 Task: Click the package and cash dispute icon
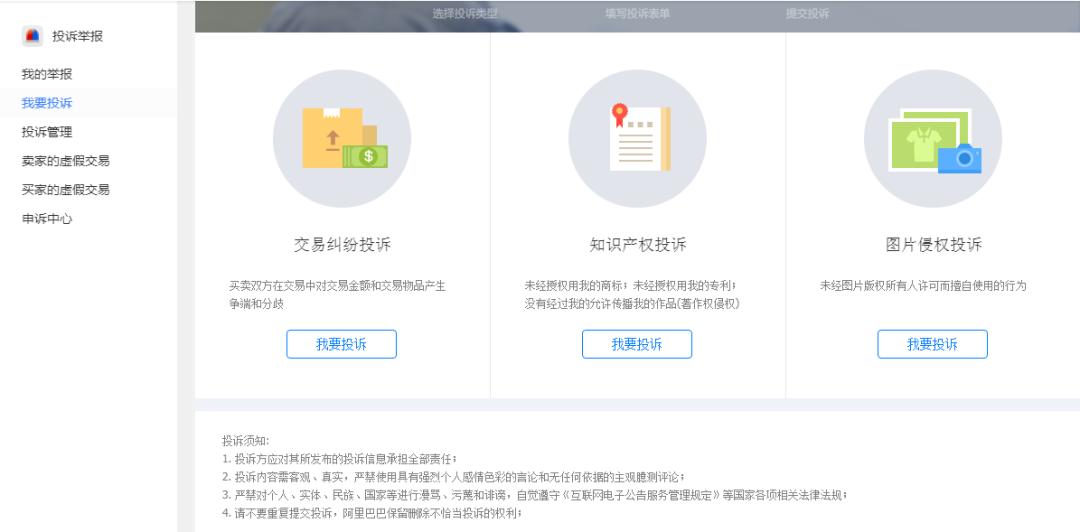click(x=342, y=139)
